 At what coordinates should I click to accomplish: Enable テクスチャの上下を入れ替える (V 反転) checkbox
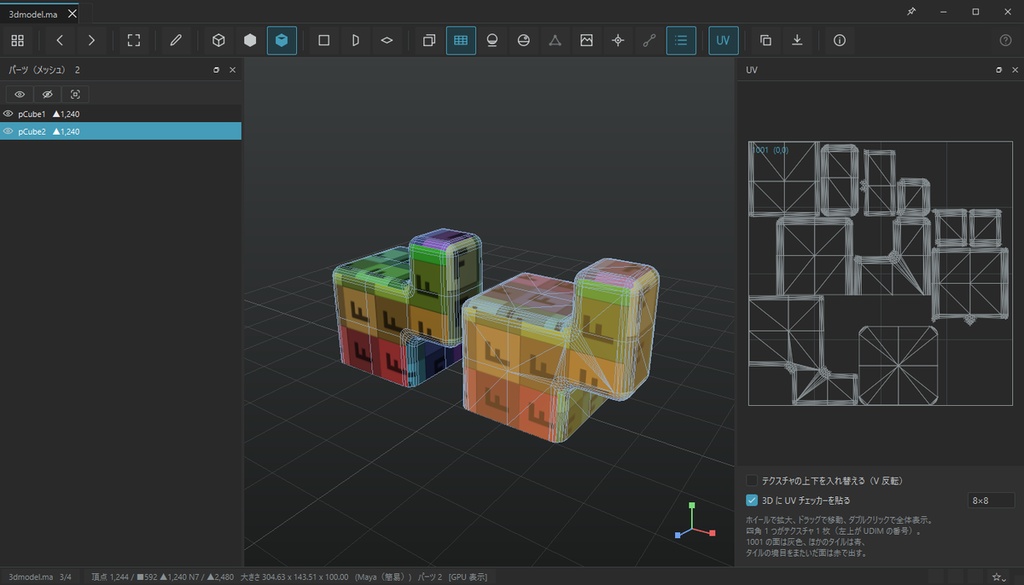pyautogui.click(x=752, y=481)
